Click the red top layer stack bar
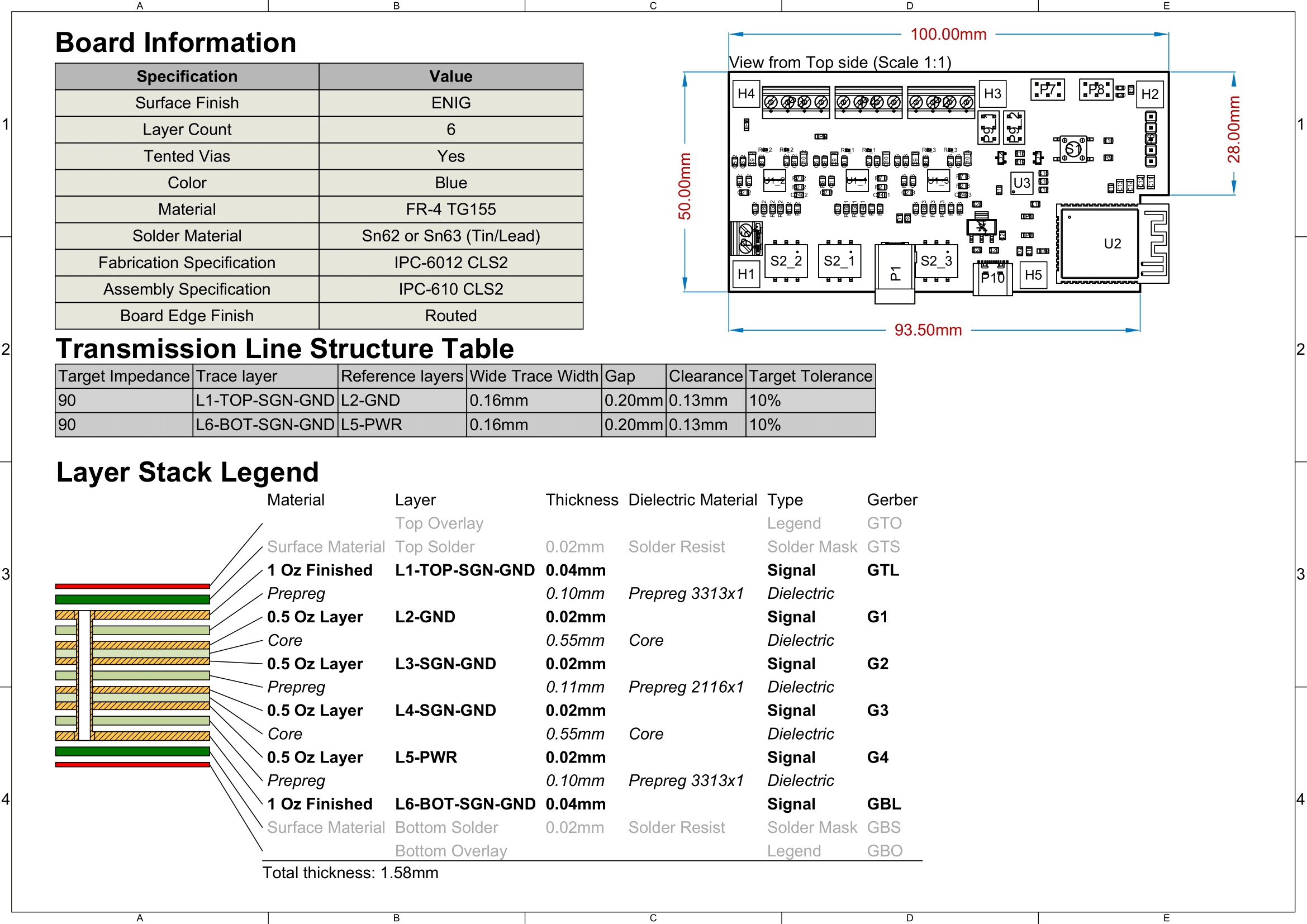This screenshot has width=1307, height=924. pyautogui.click(x=132, y=585)
